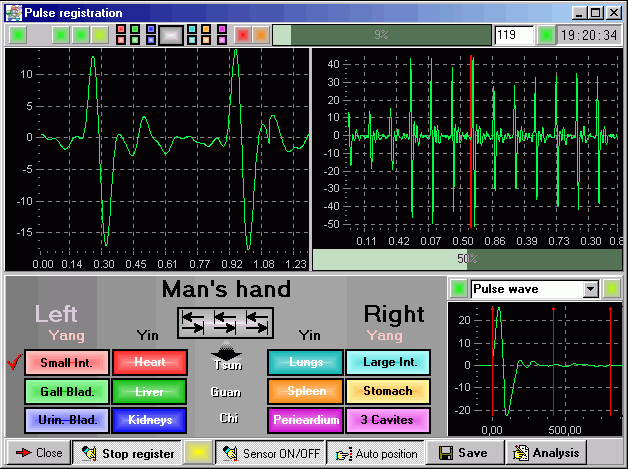Click green square between 119 field and clock
Screen dimensions: 628x469
pyautogui.click(x=546, y=35)
